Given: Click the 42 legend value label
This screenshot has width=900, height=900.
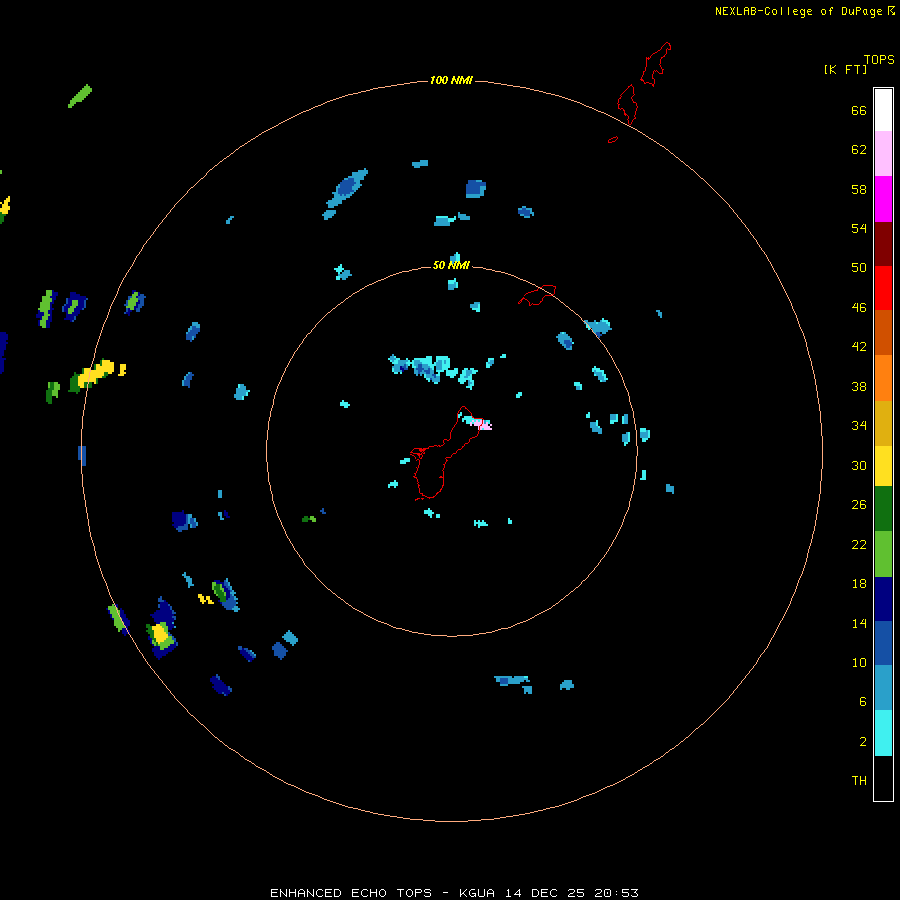Looking at the screenshot, I should point(859,346).
